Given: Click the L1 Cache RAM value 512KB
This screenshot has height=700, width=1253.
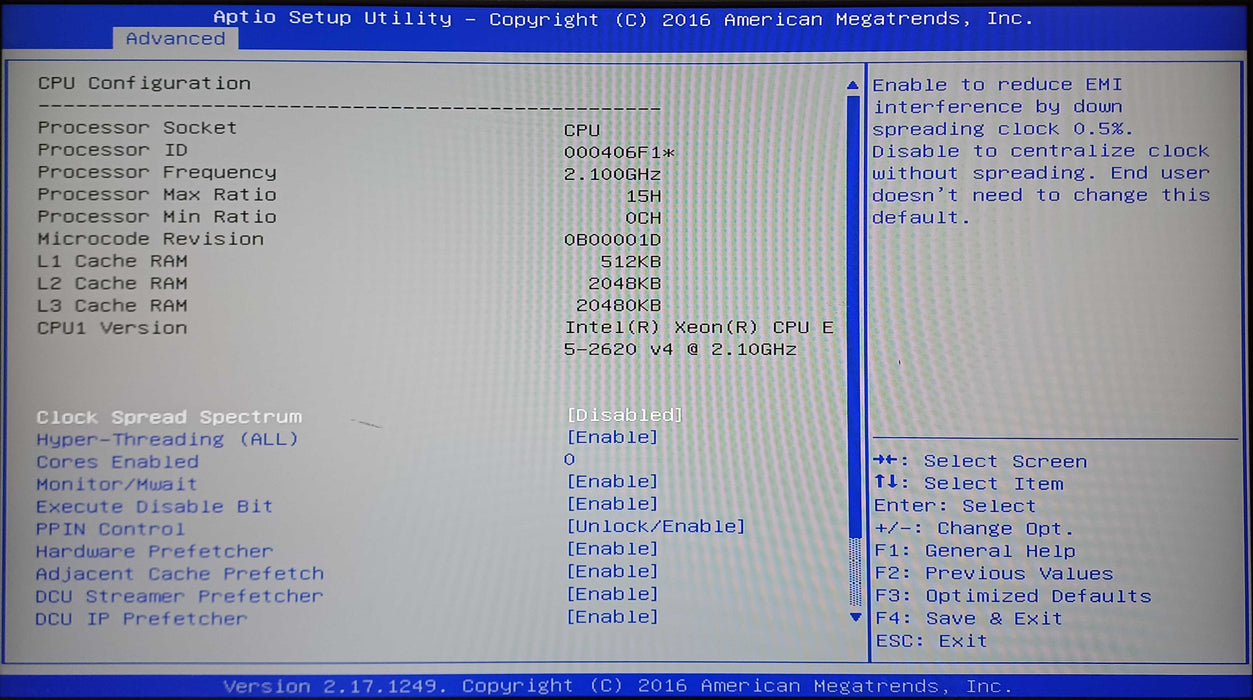Looking at the screenshot, I should [x=631, y=263].
